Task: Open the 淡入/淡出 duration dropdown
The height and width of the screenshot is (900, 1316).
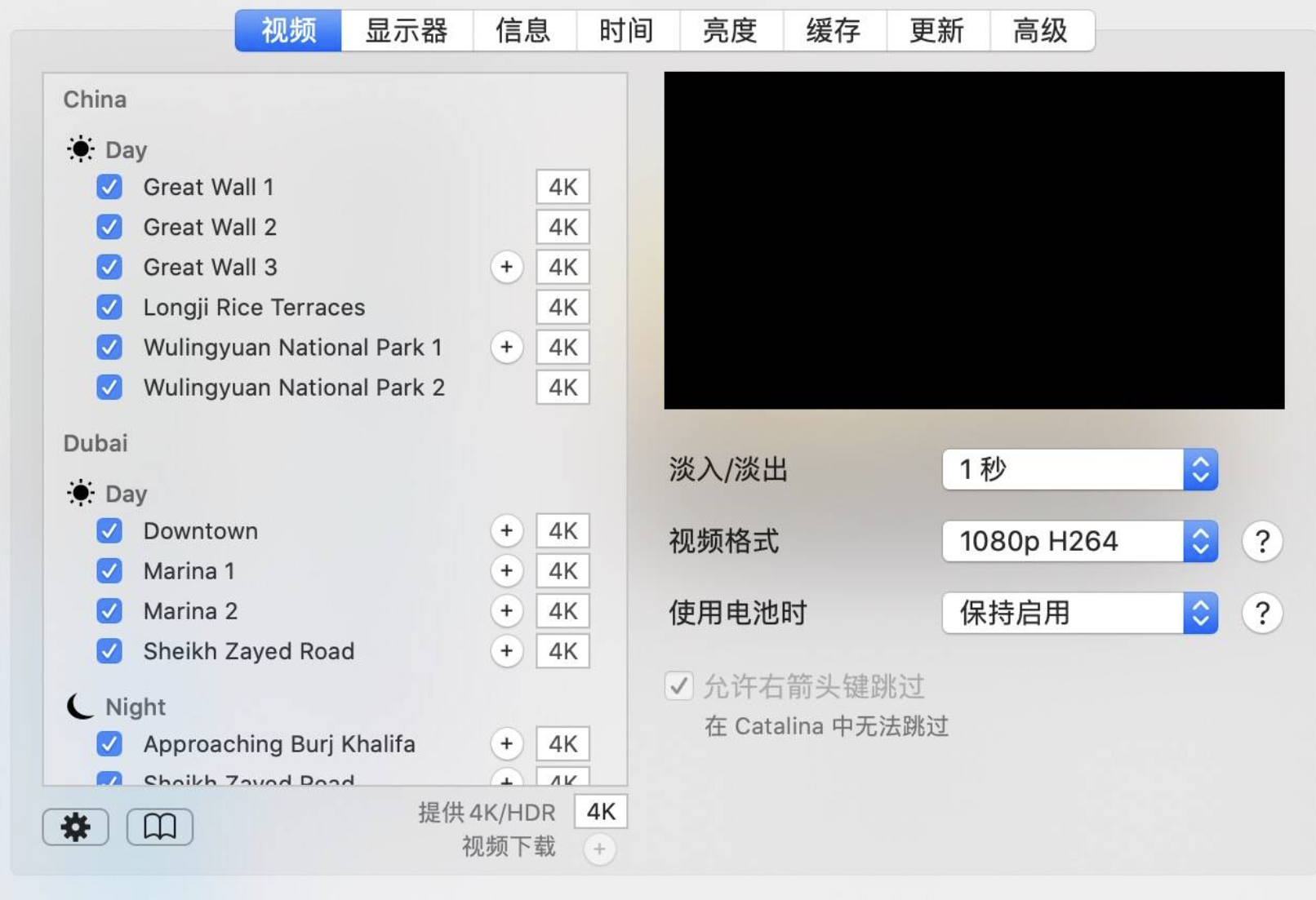Action: click(x=1079, y=468)
